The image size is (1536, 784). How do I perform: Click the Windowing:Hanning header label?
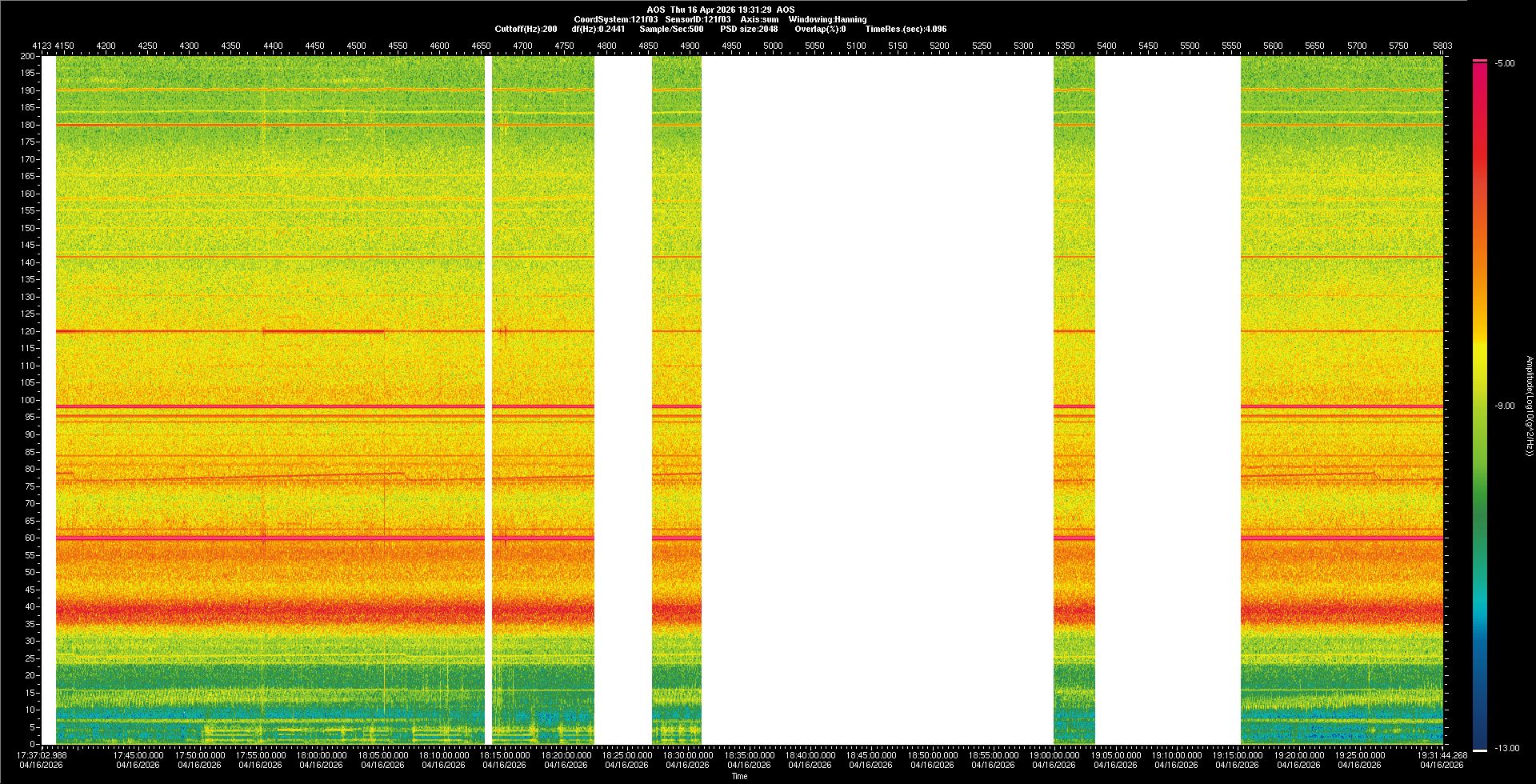pyautogui.click(x=827, y=19)
